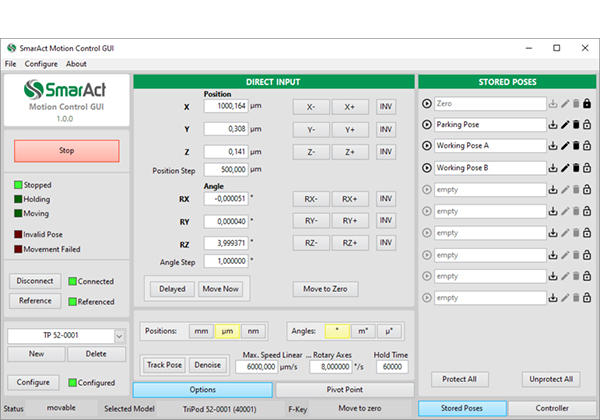The width and height of the screenshot is (600, 420).
Task: Click the Move to Zero button
Action: [325, 289]
